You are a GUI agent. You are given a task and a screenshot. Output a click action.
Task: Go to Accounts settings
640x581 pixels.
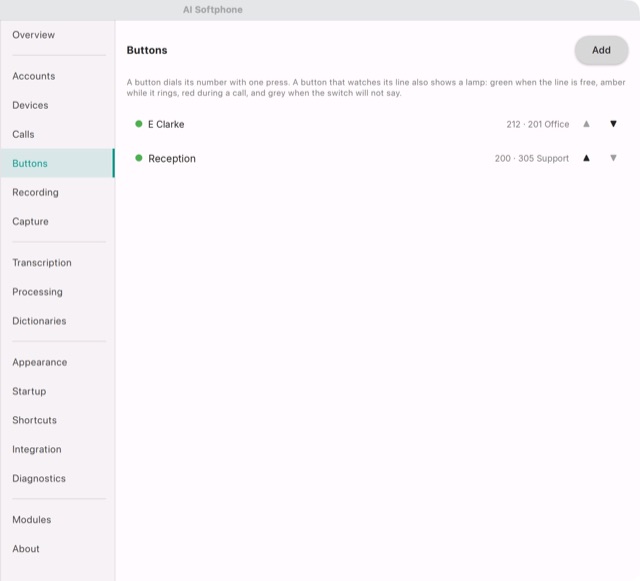(x=58, y=76)
